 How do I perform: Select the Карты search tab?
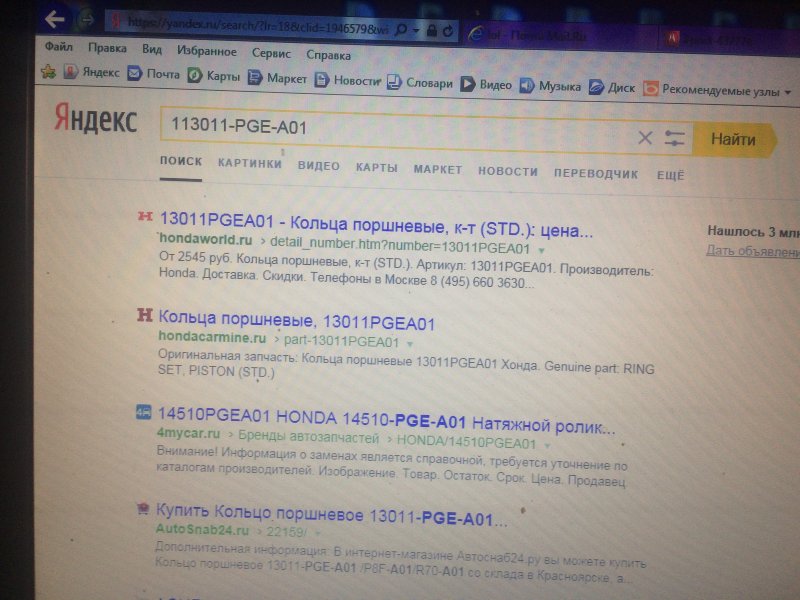coord(377,167)
